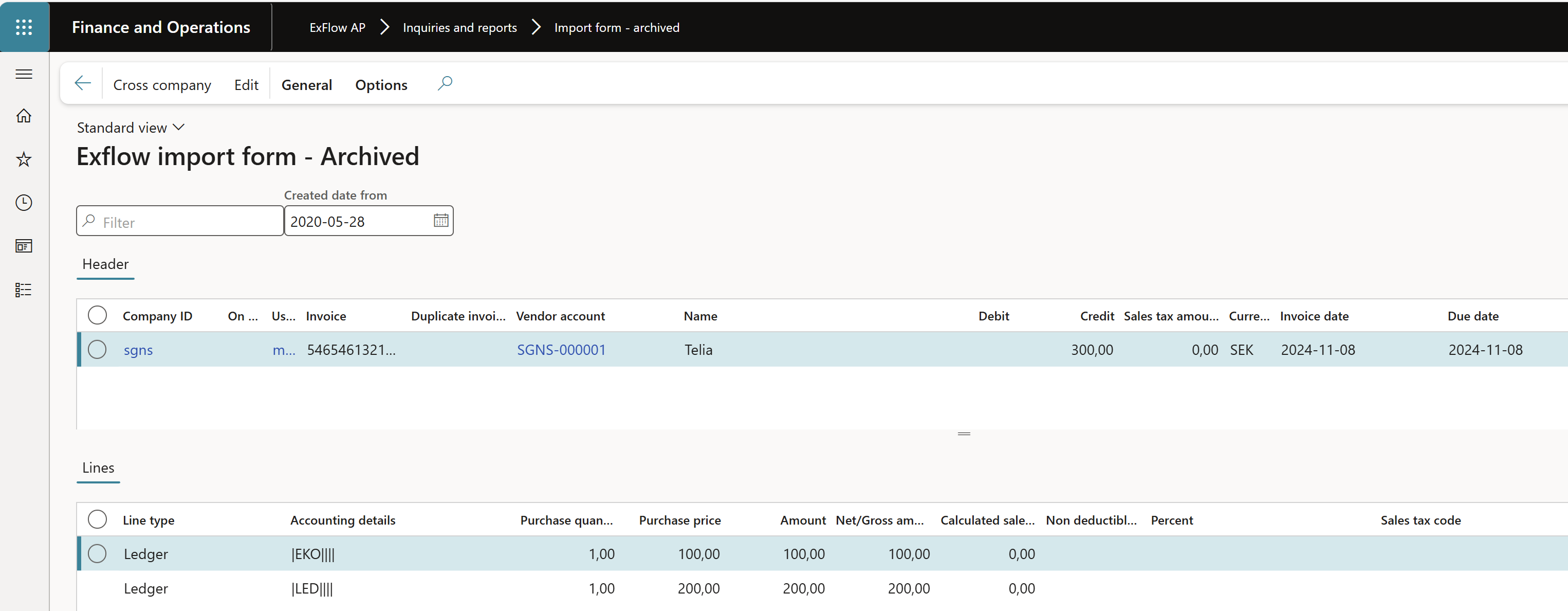
Task: Open the calendar picker for Created date from
Action: coord(441,221)
